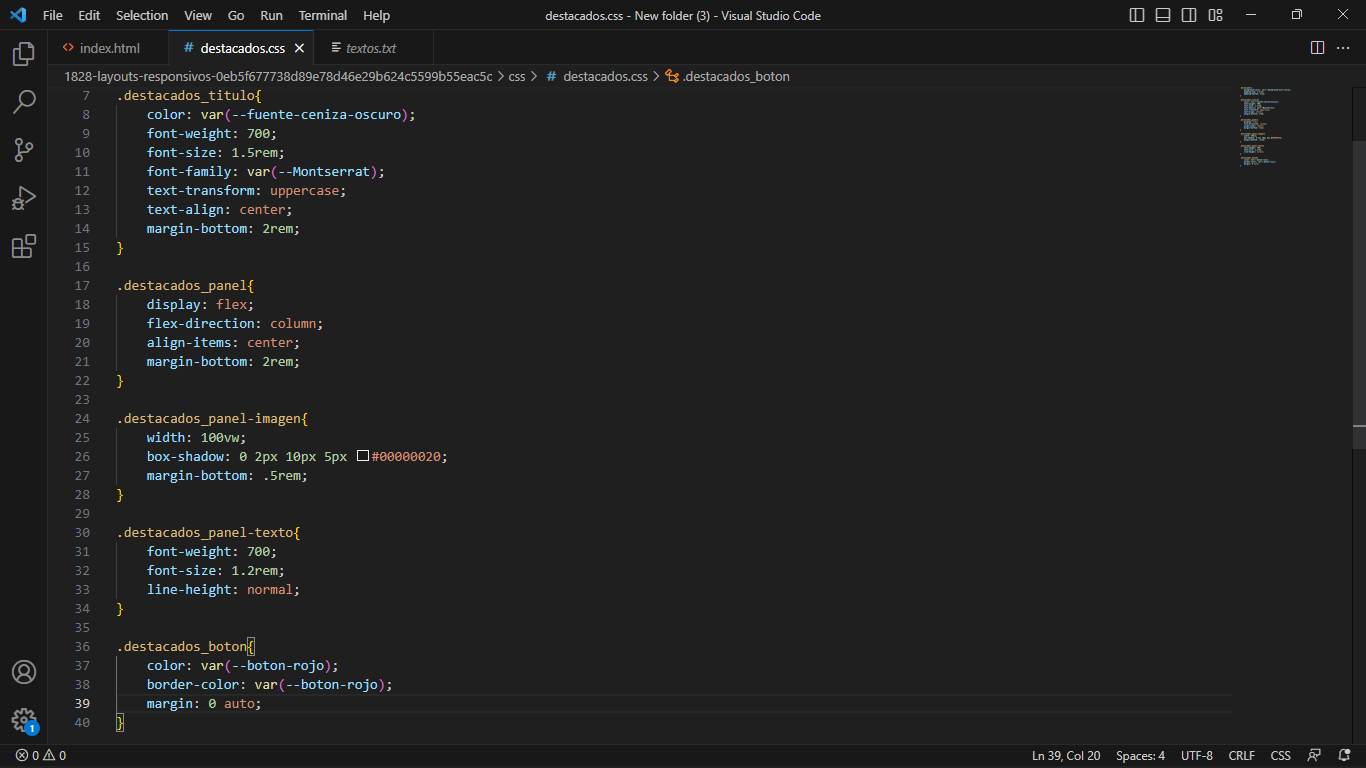This screenshot has width=1366, height=768.
Task: Click the box-shadow color swatch #00000020
Action: [x=363, y=457]
